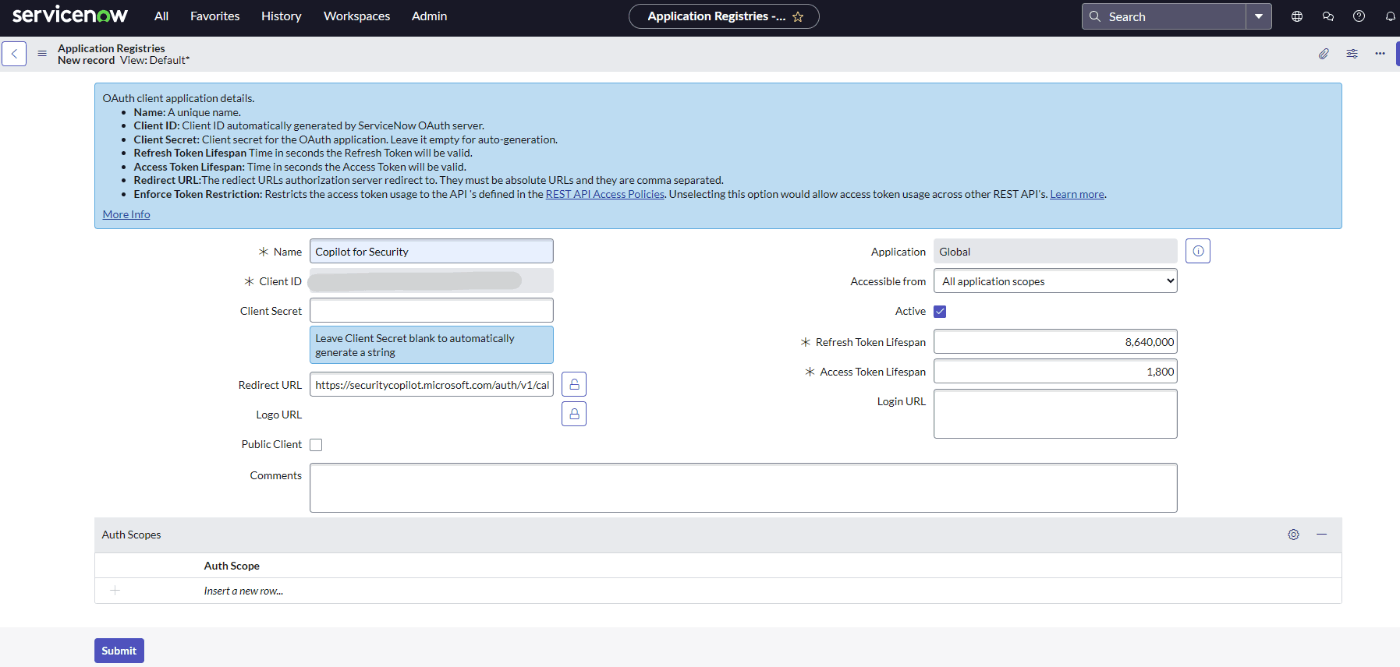Viewport: 1400px width, 667px height.
Task: Click the Comments text area
Action: 743,487
